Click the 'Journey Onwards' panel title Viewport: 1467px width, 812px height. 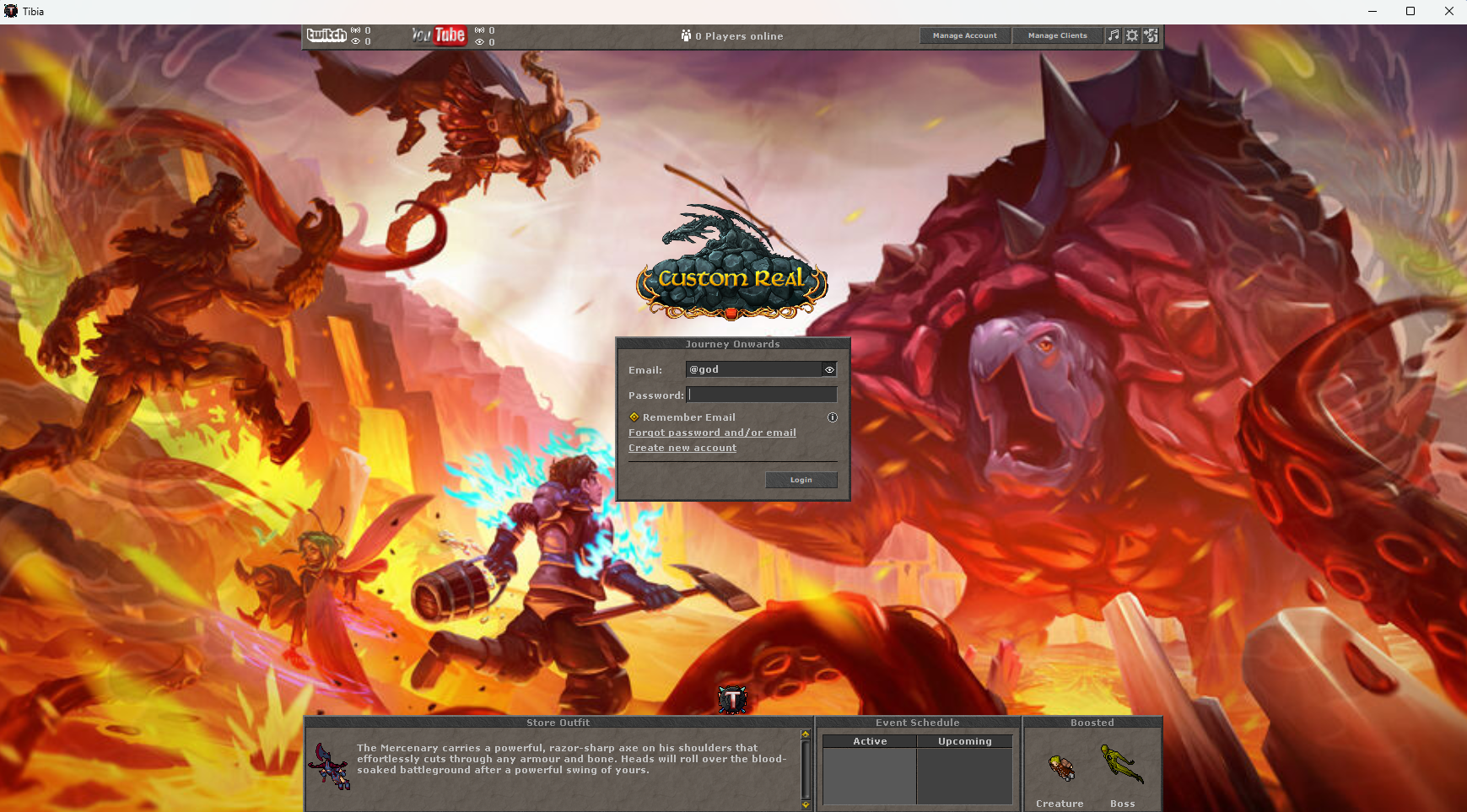click(x=733, y=344)
